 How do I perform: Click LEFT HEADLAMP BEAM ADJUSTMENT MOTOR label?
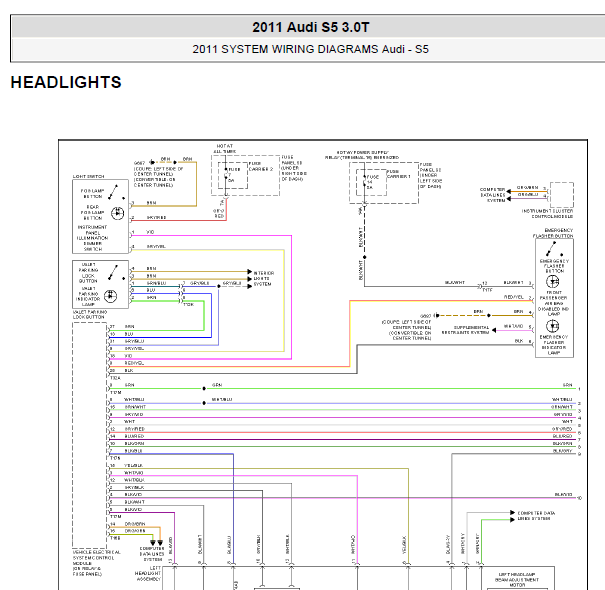pyautogui.click(x=517, y=580)
